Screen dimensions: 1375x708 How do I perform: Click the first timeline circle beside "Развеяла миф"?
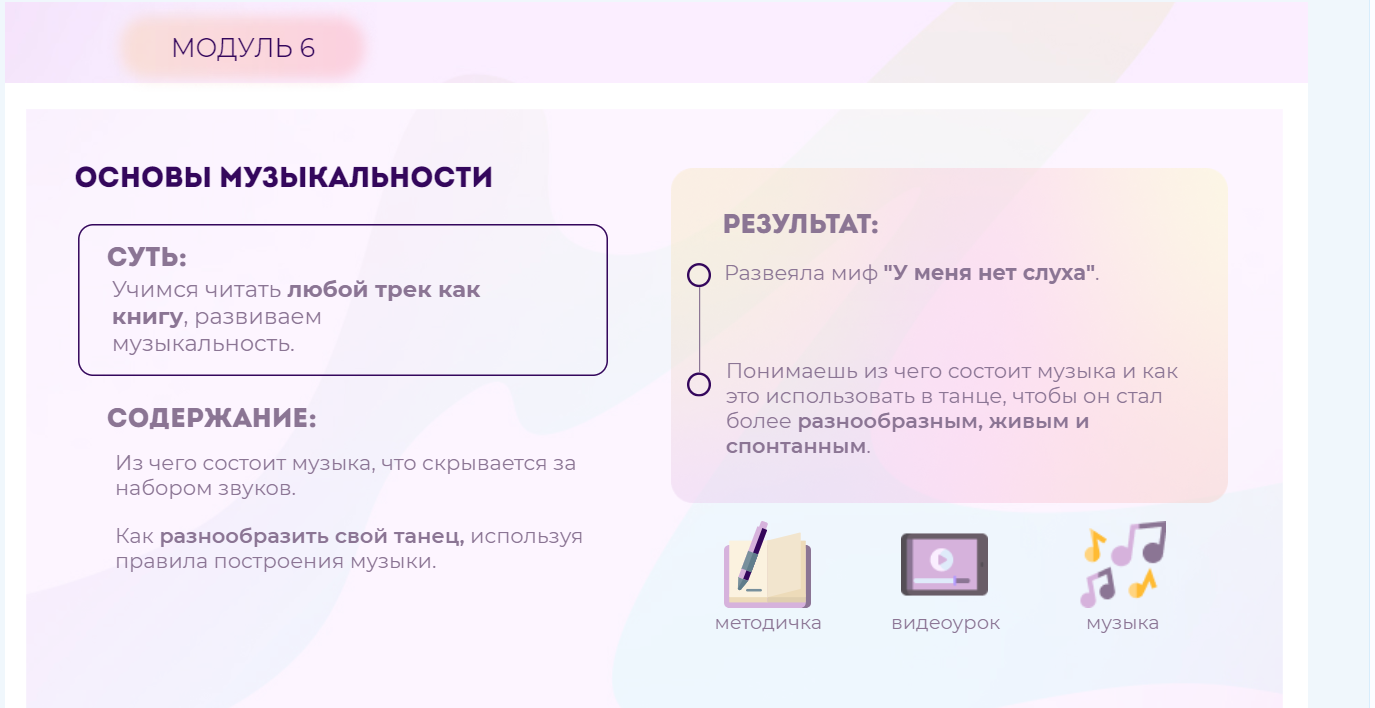pyautogui.click(x=699, y=275)
